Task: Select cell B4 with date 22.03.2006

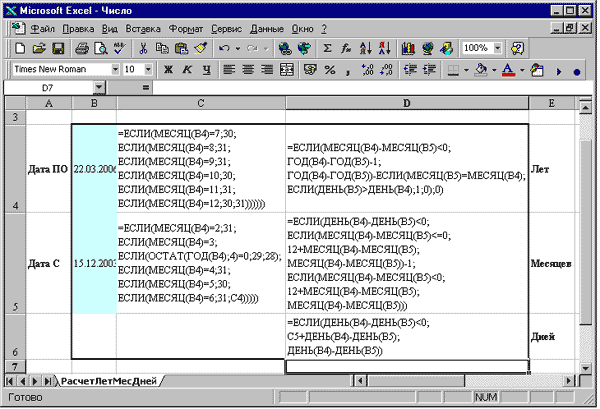Action: click(x=94, y=168)
